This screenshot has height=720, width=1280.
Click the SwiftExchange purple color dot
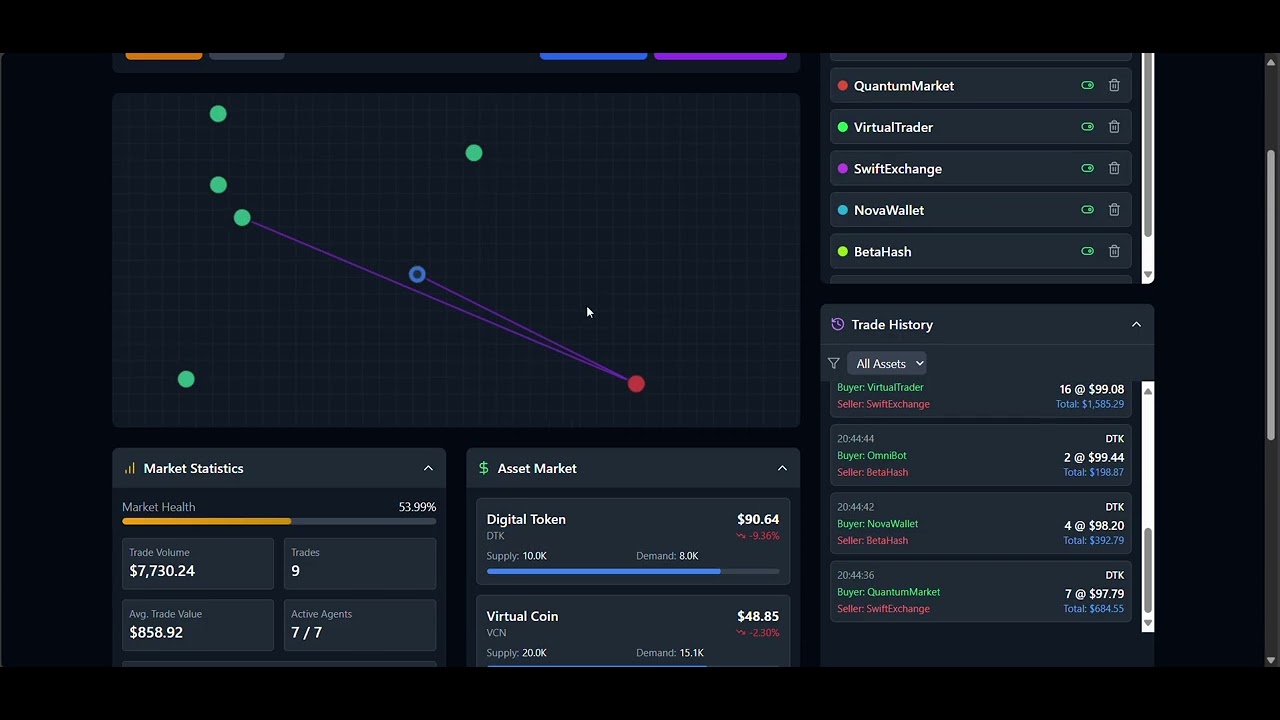point(843,169)
